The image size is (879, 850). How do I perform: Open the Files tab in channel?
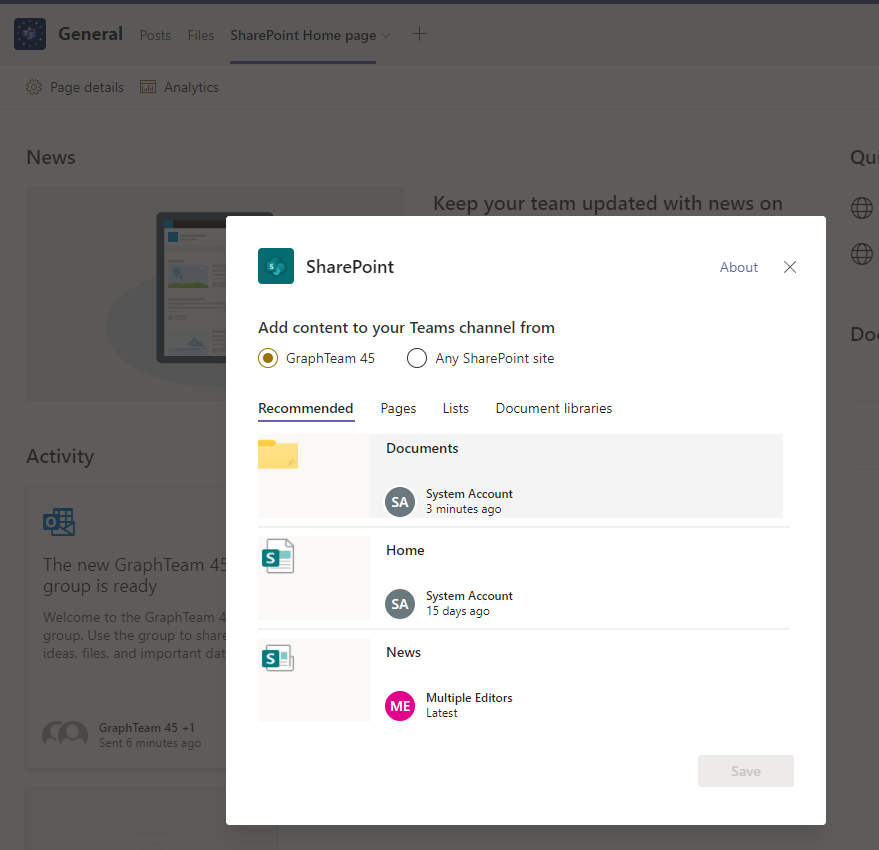click(x=201, y=35)
